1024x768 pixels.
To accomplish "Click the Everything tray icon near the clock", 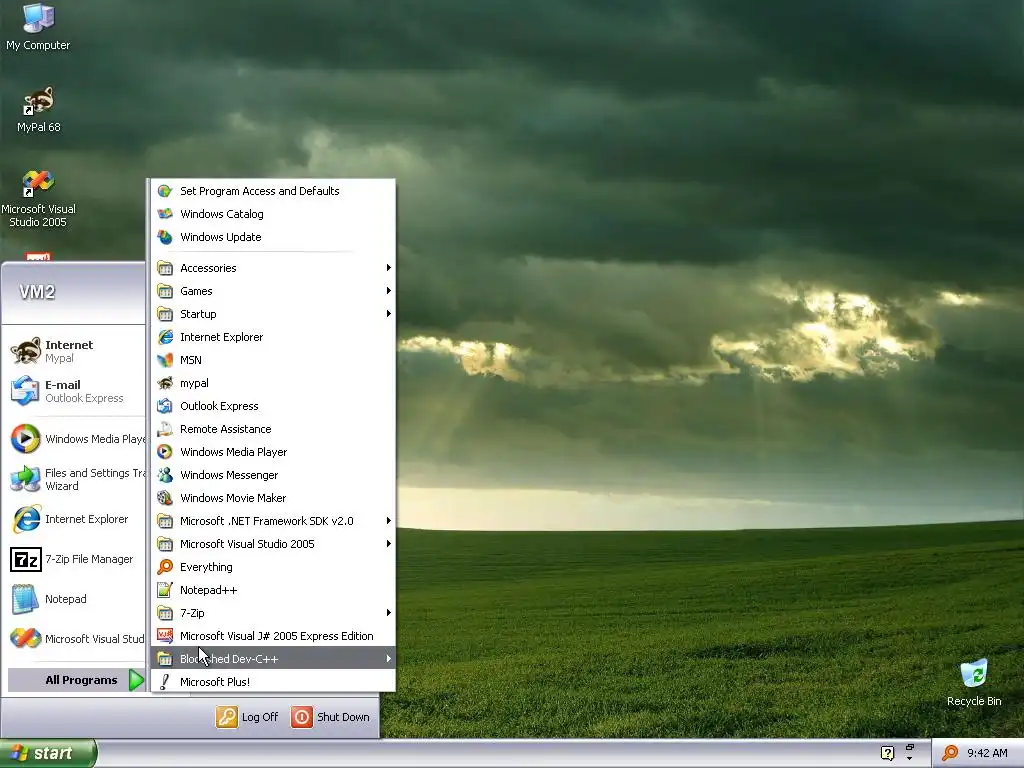I will (950, 753).
